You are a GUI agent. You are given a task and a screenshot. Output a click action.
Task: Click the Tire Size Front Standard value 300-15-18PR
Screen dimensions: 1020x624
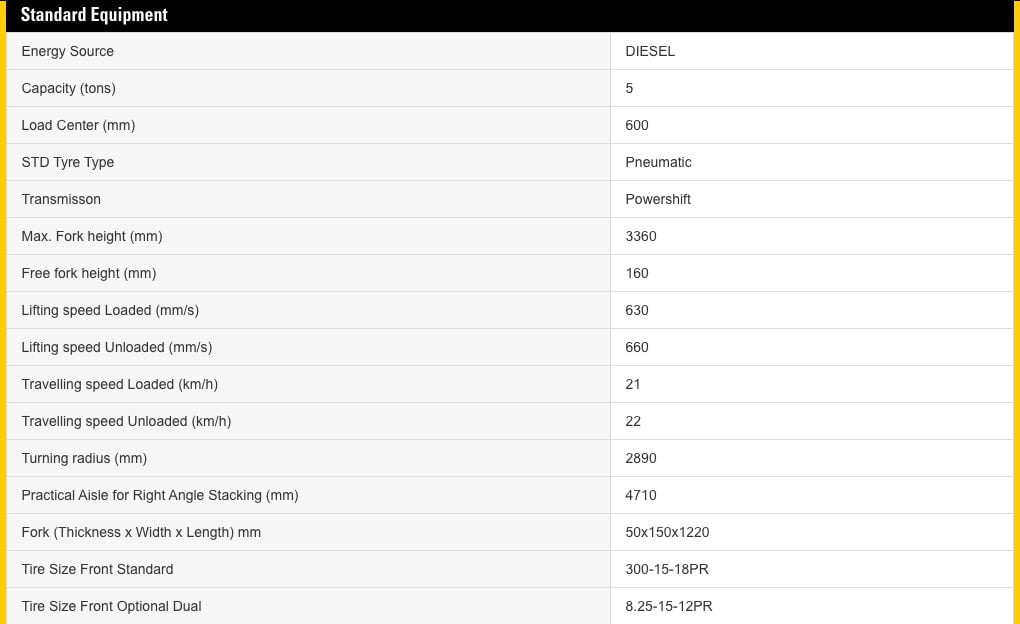point(667,569)
